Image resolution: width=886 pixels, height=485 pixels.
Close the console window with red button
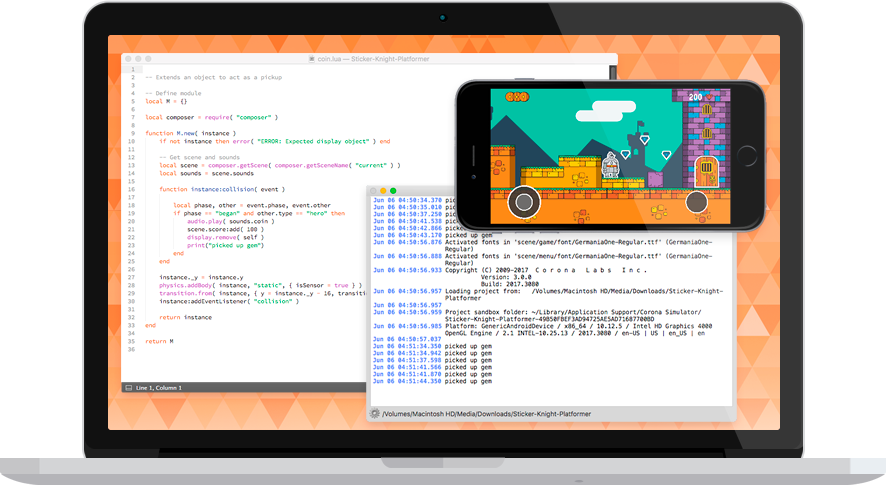coord(374,190)
